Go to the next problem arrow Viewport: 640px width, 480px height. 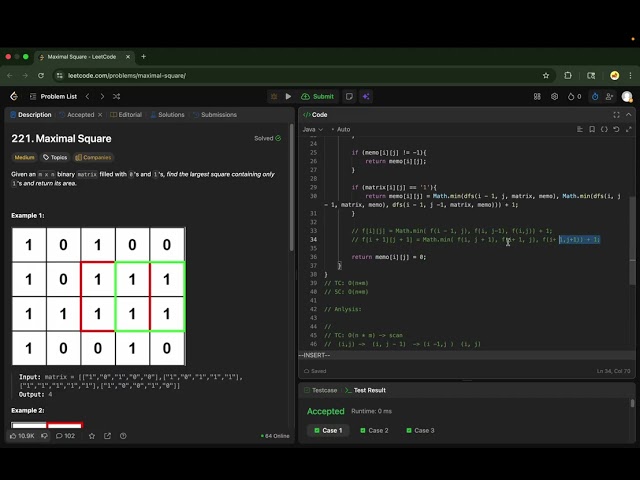pos(102,96)
